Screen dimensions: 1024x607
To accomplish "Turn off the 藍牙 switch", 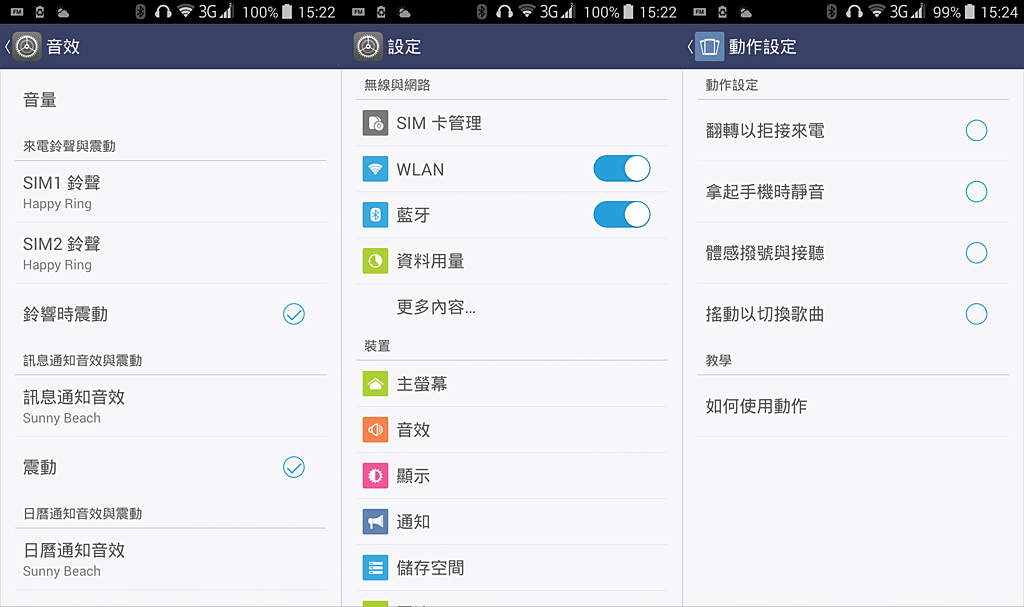I will coord(622,214).
